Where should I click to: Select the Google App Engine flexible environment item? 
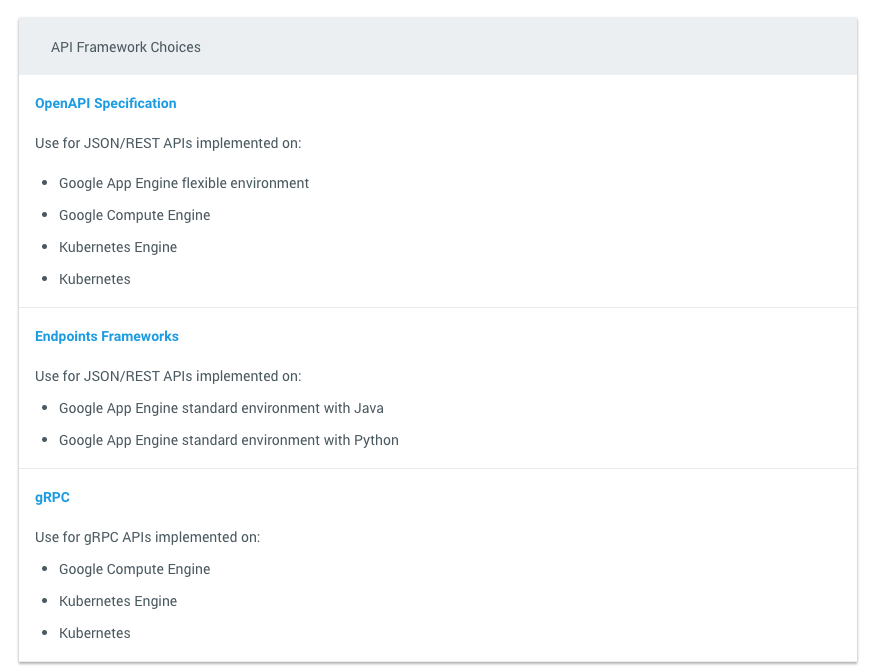[x=184, y=183]
